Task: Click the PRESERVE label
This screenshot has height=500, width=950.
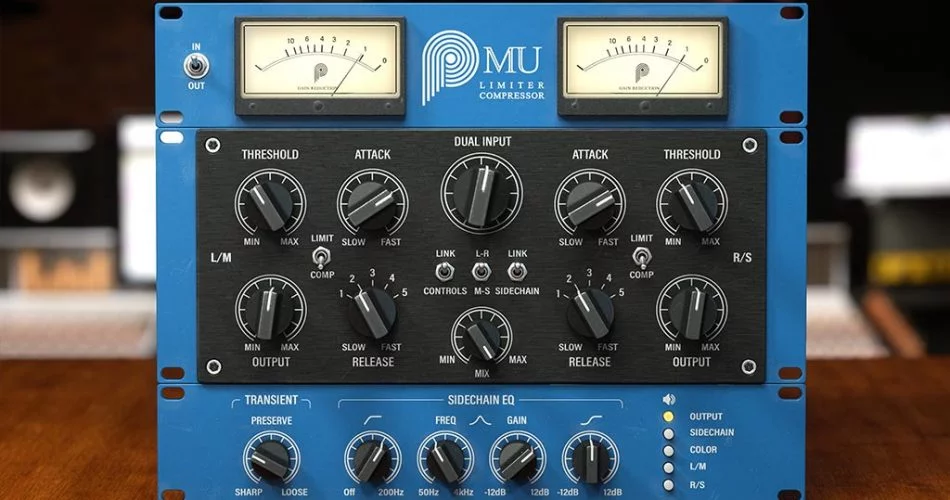Action: point(271,421)
